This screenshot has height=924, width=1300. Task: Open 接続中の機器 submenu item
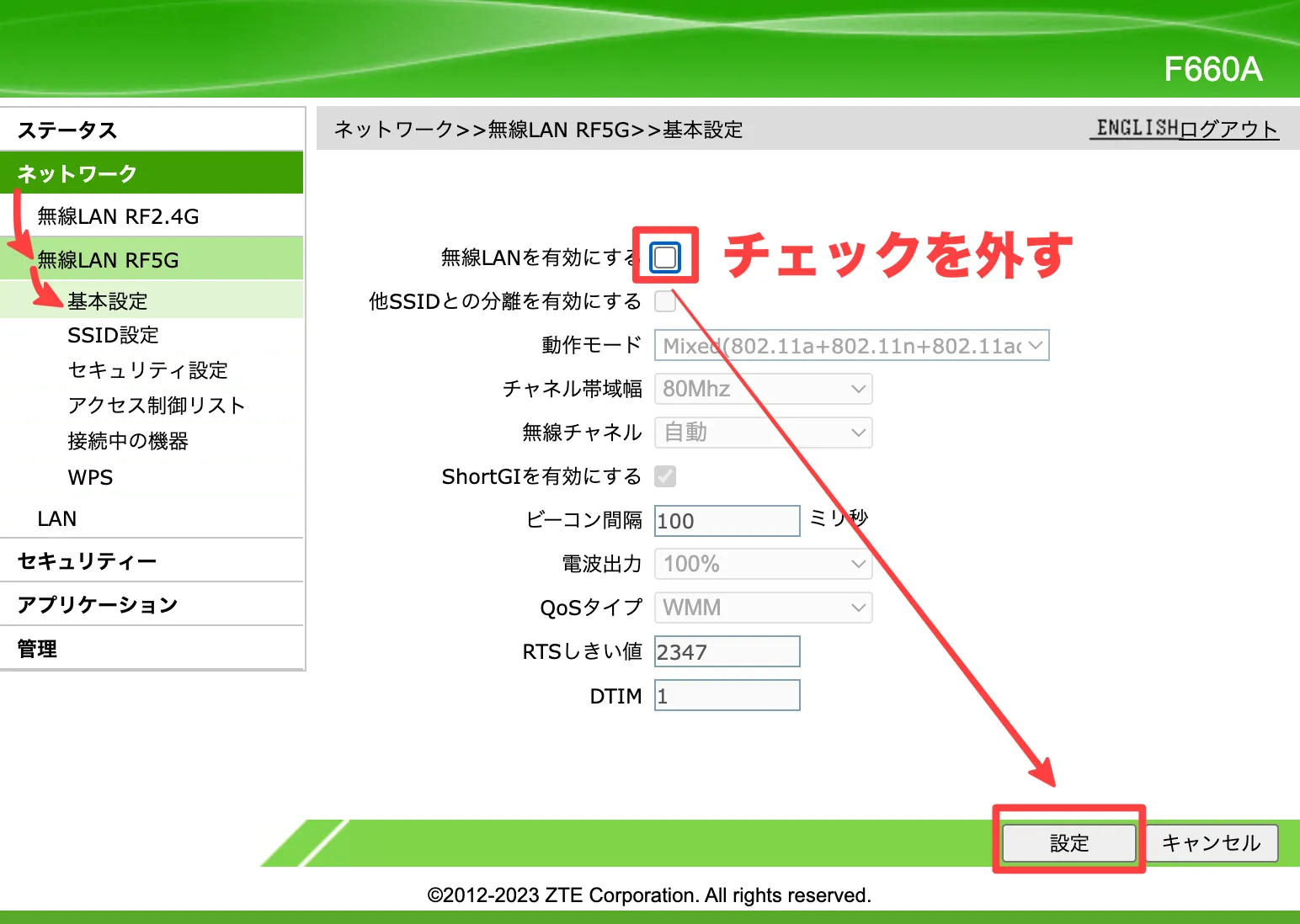[x=128, y=441]
